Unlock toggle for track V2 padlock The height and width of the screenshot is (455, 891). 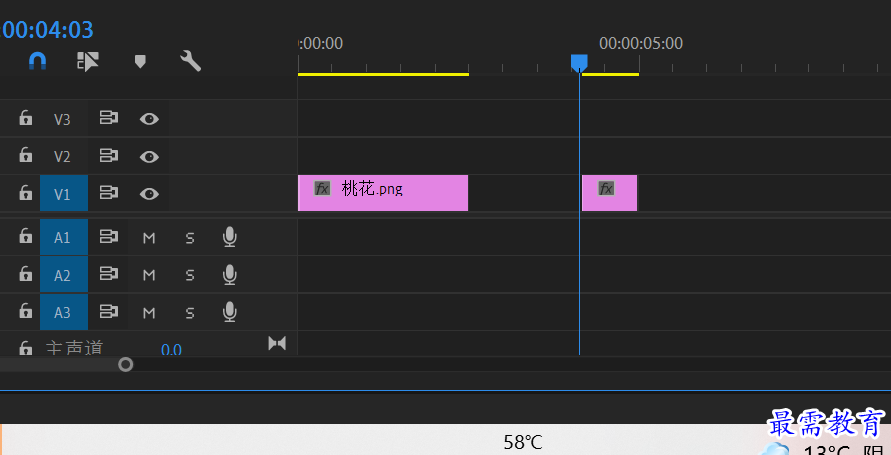tap(26, 156)
